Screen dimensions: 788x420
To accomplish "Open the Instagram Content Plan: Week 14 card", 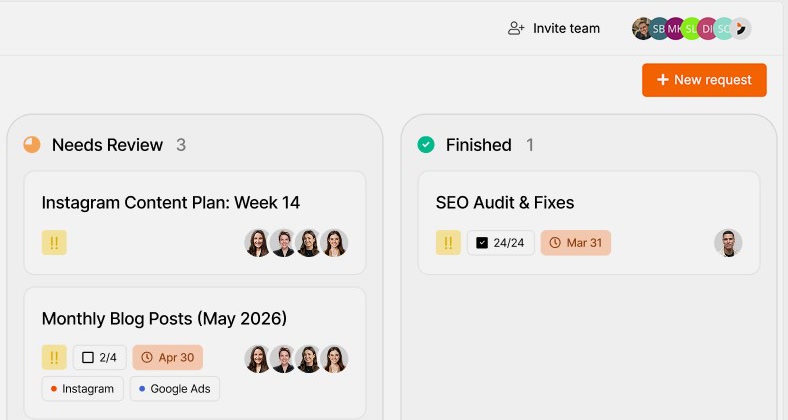I will pos(195,223).
